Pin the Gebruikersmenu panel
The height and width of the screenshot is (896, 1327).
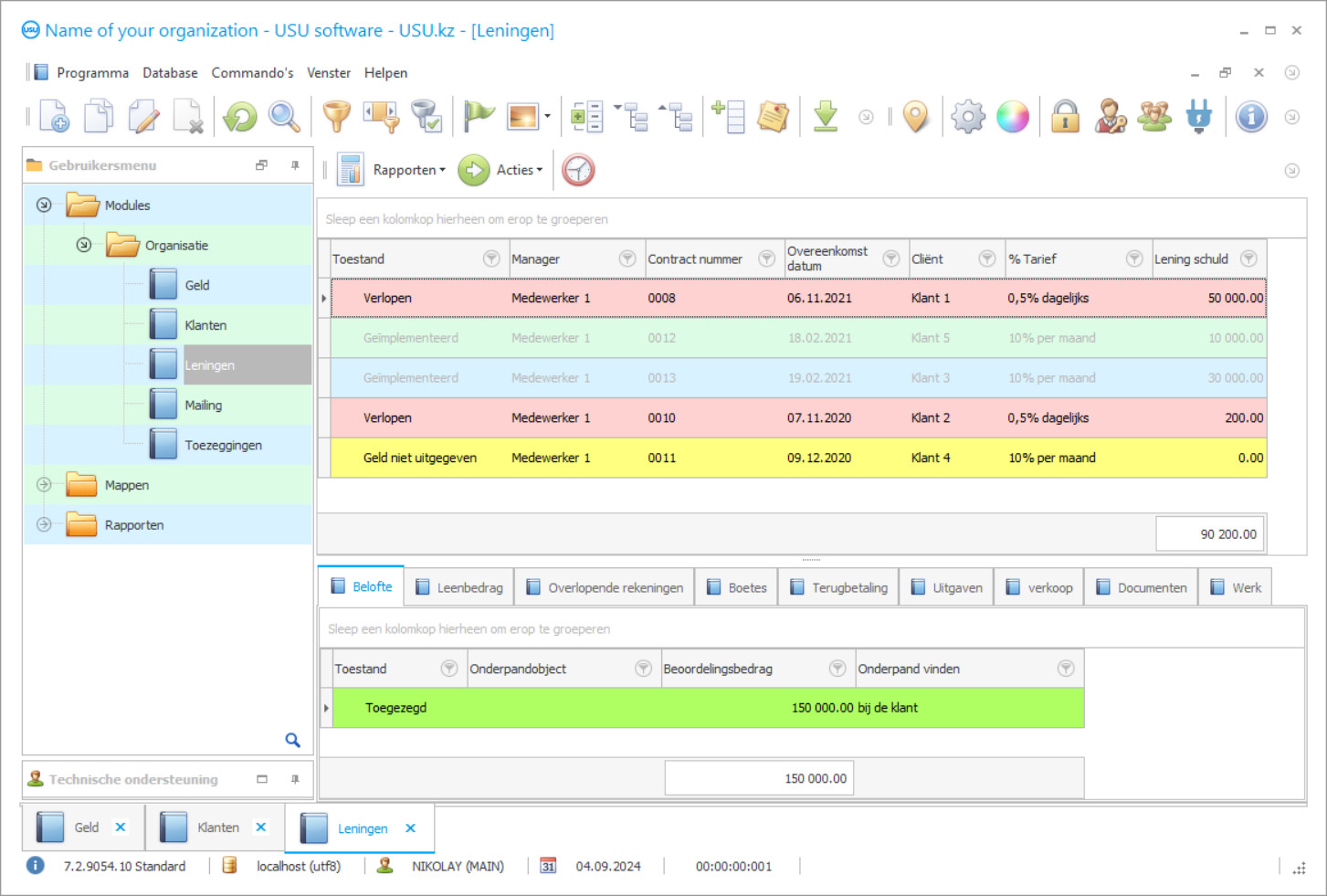[x=295, y=165]
